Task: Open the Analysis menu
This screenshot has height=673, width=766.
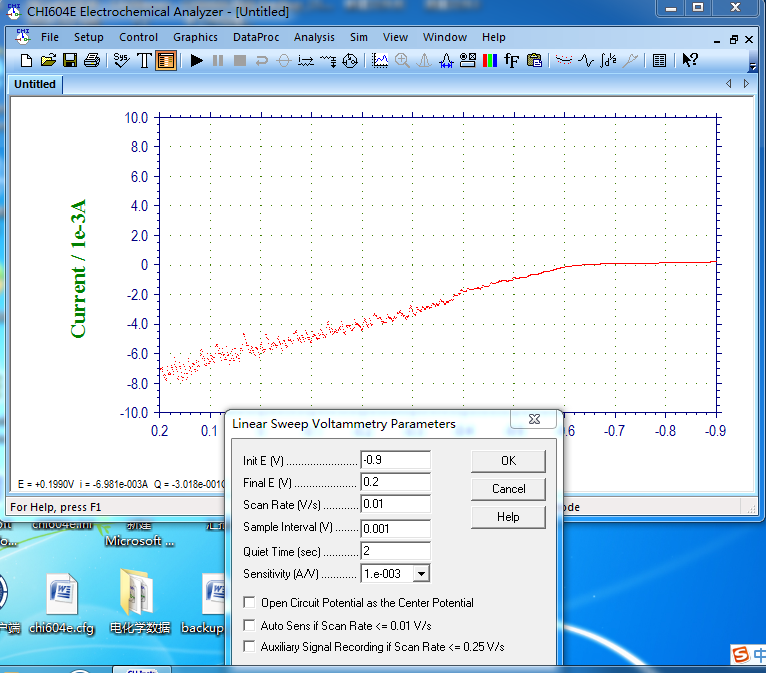Action: (x=314, y=37)
